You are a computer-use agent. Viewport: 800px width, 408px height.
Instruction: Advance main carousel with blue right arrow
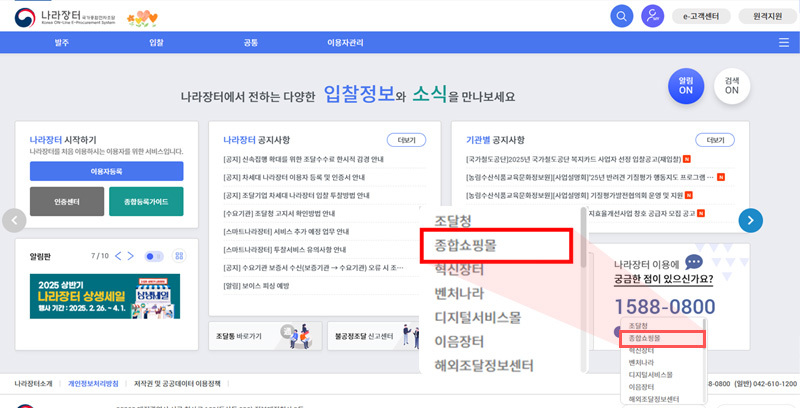pyautogui.click(x=751, y=220)
